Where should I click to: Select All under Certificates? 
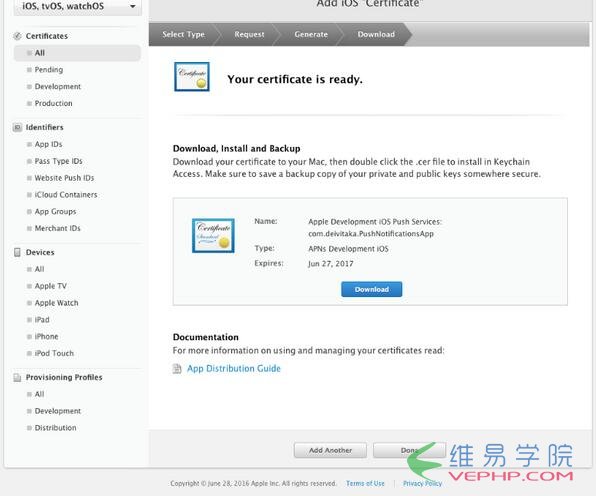[x=77, y=53]
